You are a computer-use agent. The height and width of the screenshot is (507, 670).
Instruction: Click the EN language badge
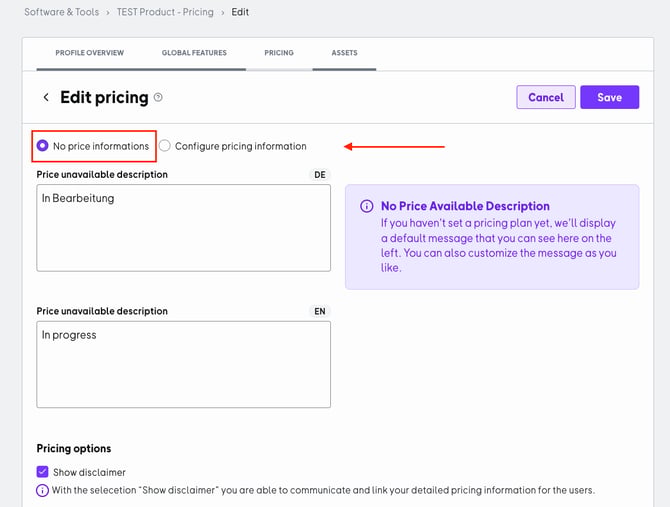[320, 311]
